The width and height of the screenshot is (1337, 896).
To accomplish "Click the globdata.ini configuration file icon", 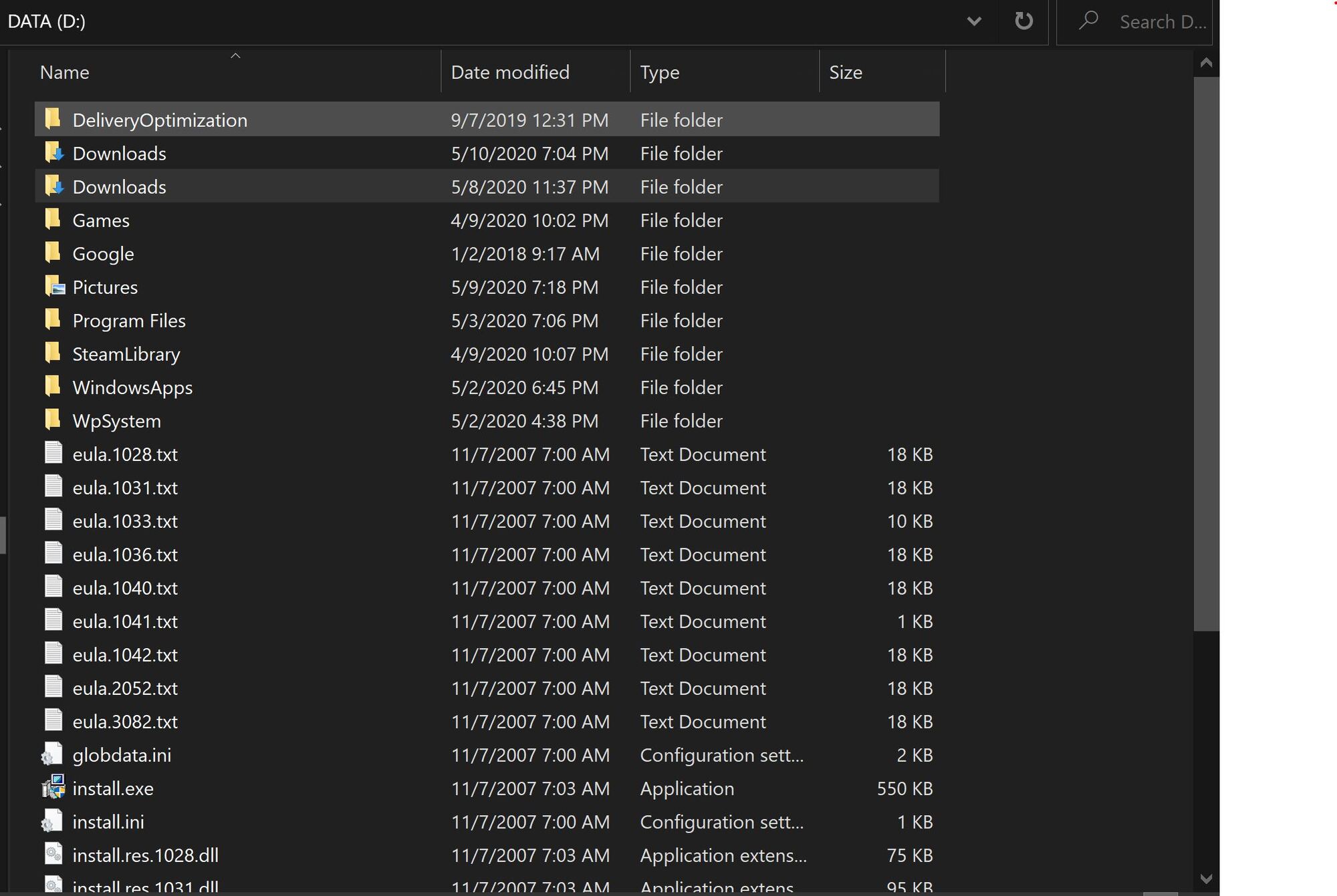I will click(53, 755).
